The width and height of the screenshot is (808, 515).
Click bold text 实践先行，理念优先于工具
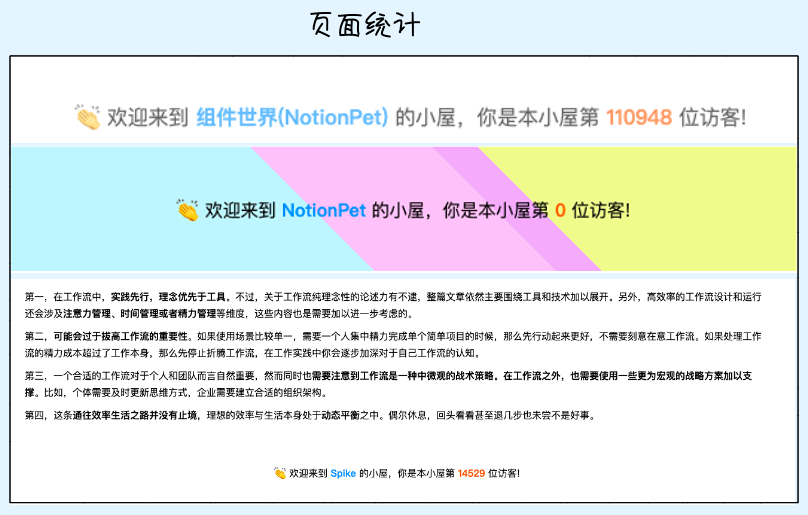171,297
